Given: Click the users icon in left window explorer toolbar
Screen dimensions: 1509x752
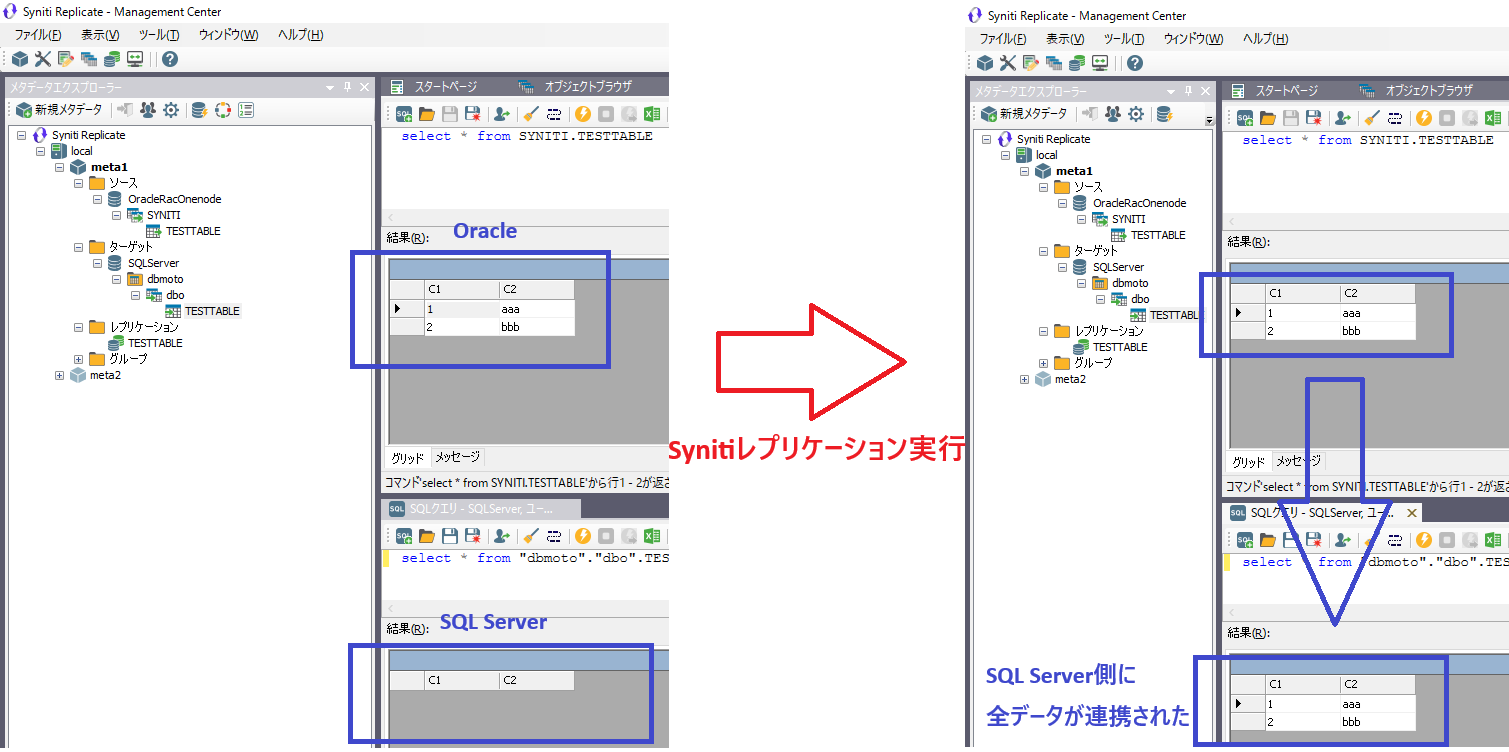Looking at the screenshot, I should [x=148, y=110].
